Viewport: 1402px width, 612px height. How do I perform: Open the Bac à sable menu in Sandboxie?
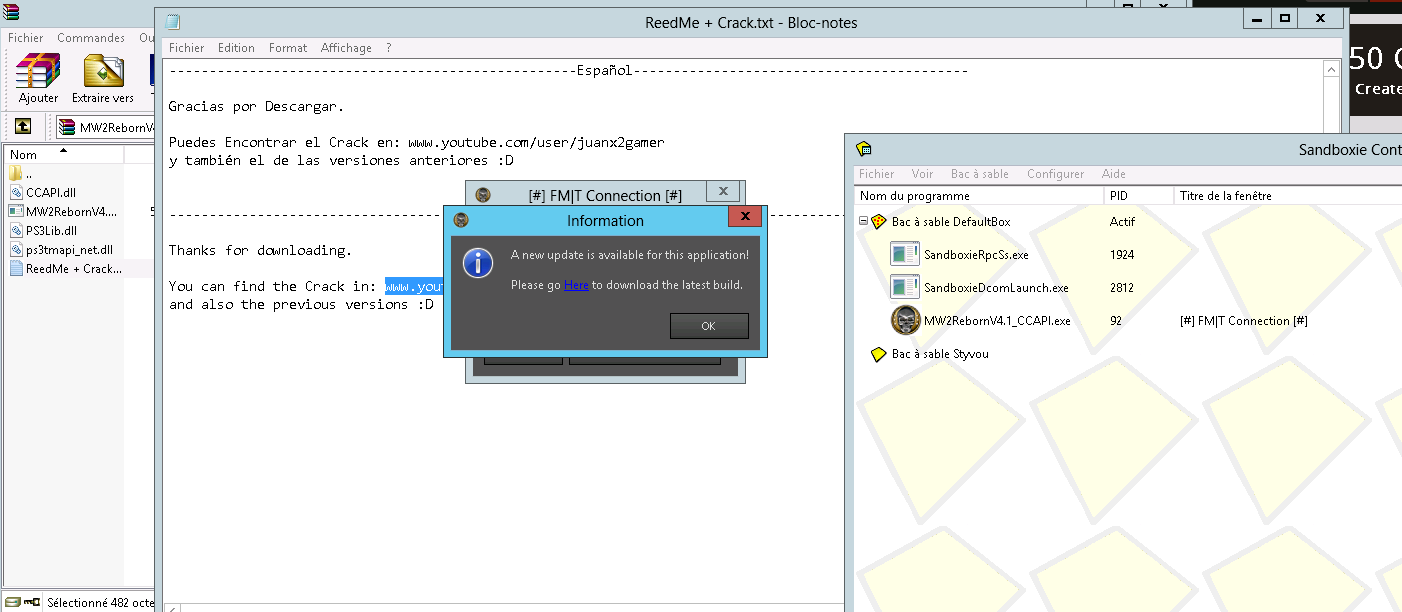[x=979, y=174]
